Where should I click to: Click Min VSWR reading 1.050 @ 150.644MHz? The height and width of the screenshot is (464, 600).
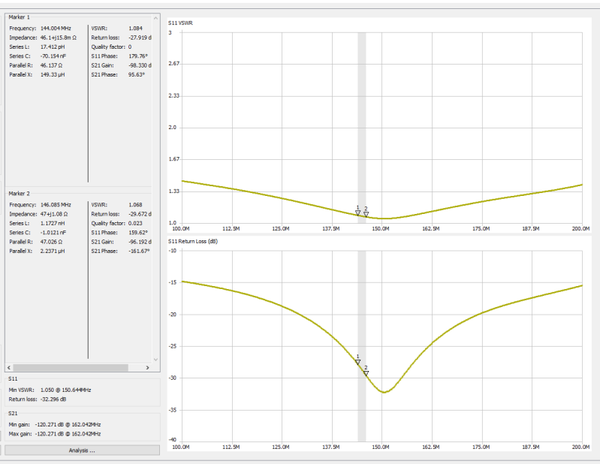pyautogui.click(x=65, y=390)
